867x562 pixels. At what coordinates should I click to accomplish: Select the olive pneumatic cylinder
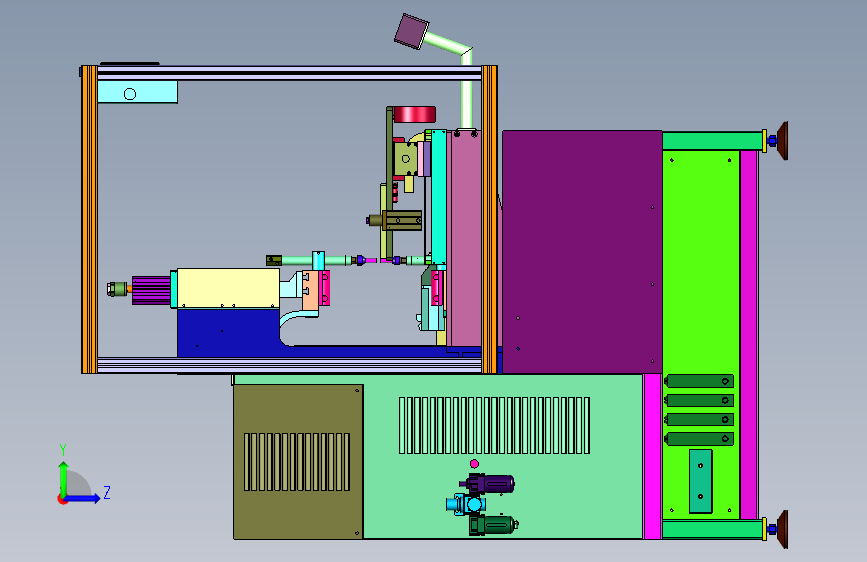402,220
